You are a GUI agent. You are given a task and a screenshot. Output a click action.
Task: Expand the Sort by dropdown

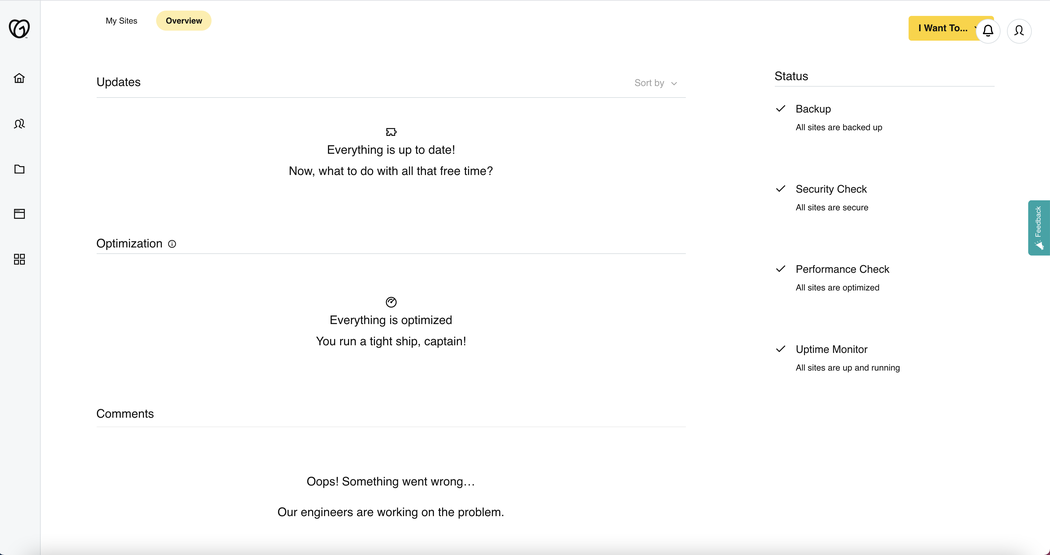(x=656, y=83)
